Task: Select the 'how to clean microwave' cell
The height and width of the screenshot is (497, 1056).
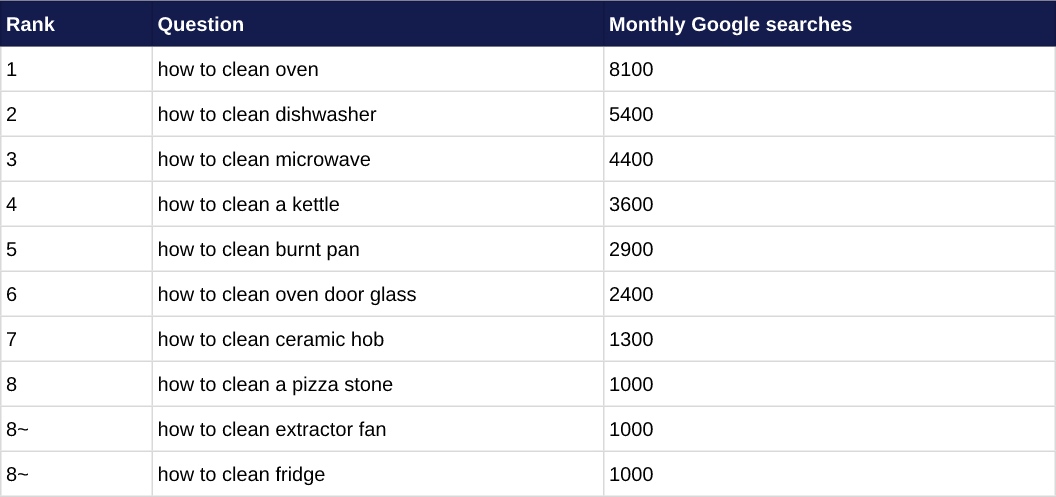Action: [x=378, y=160]
